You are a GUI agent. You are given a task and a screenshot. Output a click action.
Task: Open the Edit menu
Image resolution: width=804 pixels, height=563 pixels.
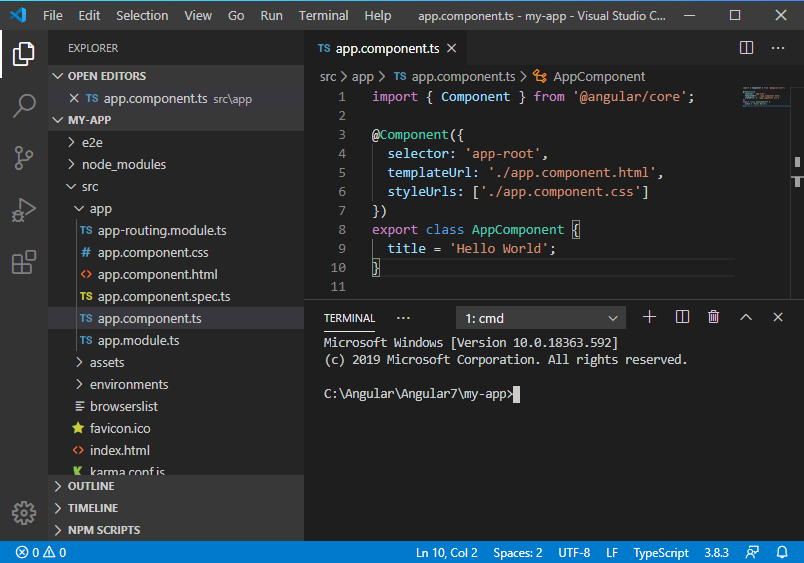[x=89, y=15]
